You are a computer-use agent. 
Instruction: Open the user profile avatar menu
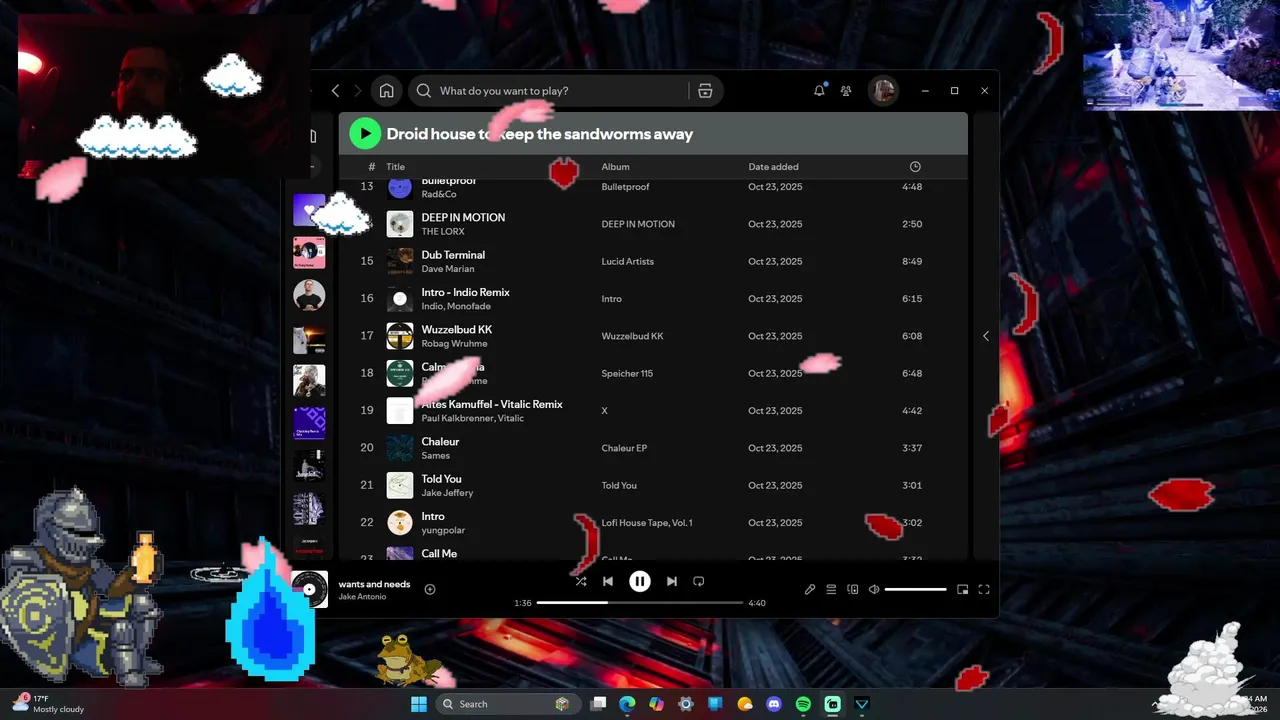point(883,91)
